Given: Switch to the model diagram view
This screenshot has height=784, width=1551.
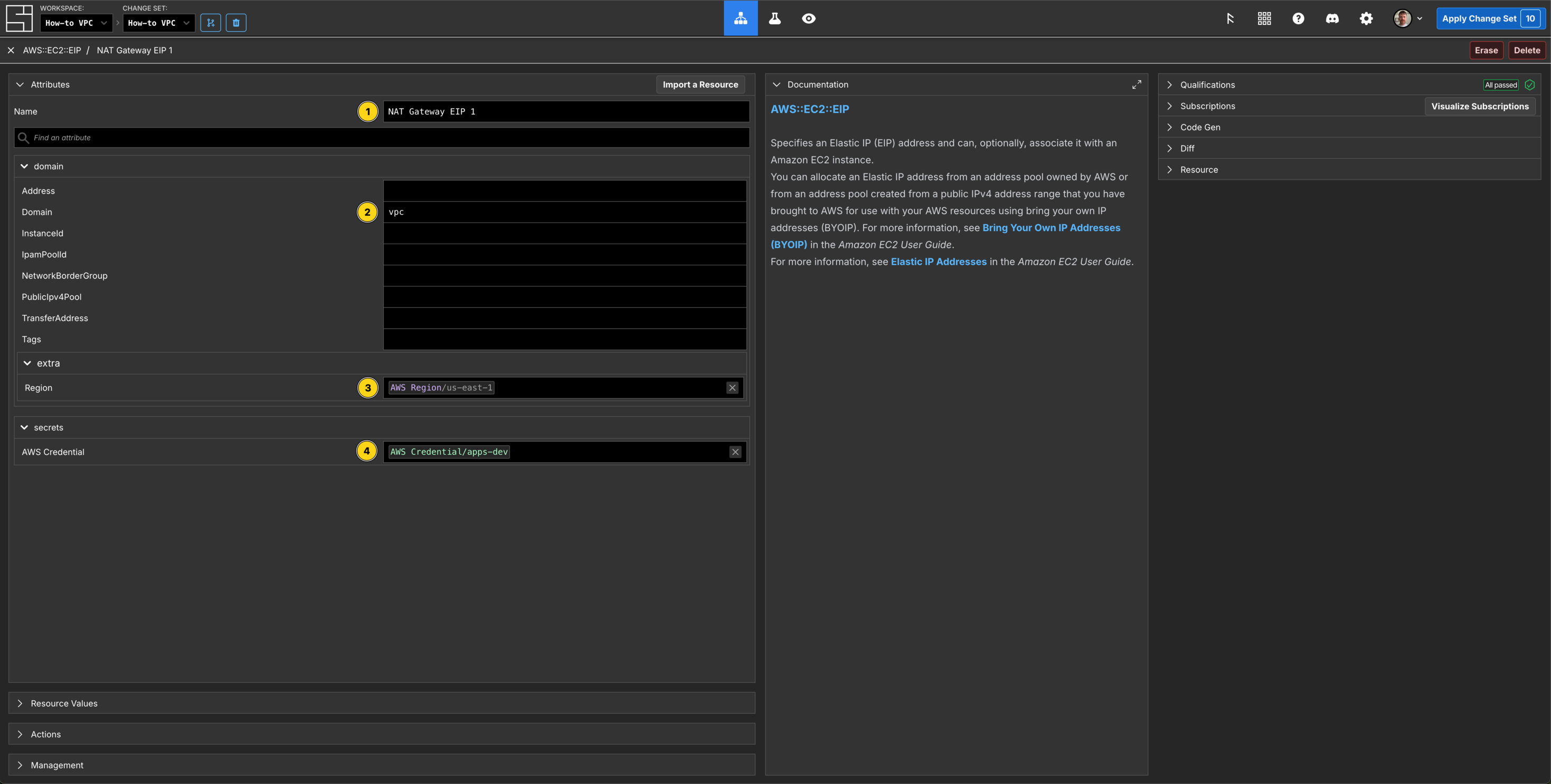Looking at the screenshot, I should click(x=741, y=18).
